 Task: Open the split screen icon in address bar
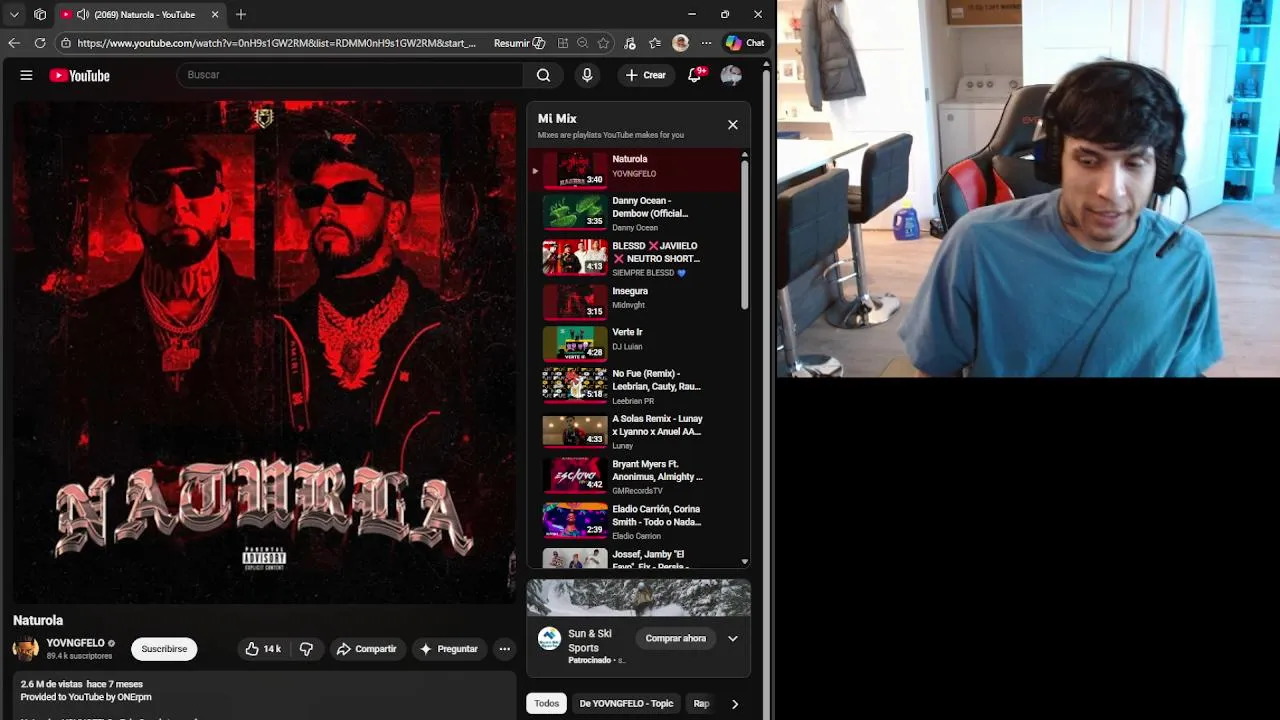(563, 43)
